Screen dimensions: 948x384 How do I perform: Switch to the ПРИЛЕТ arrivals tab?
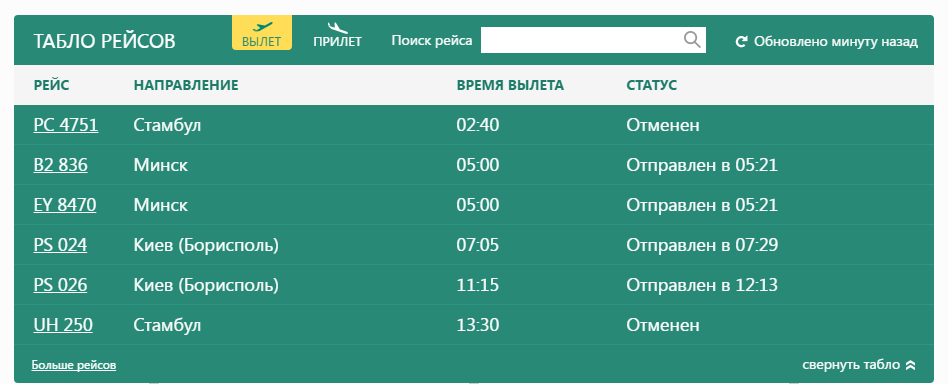(337, 34)
